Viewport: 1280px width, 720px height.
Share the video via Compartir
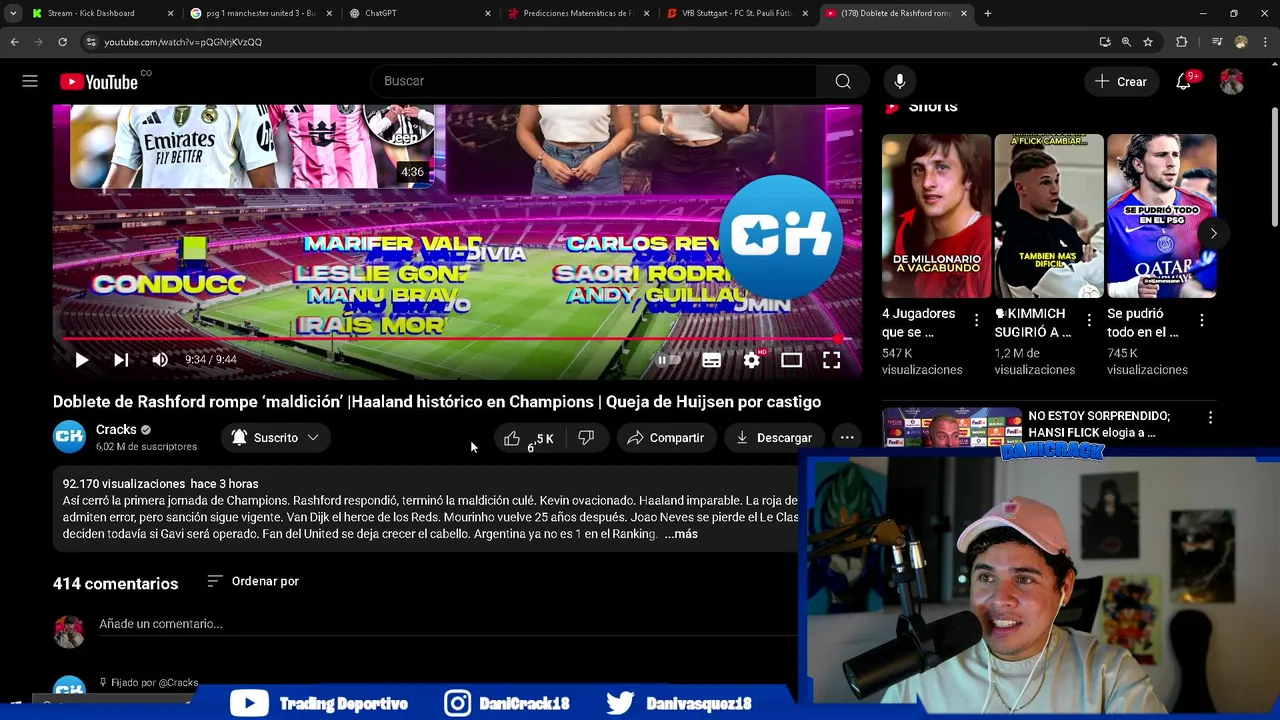pyautogui.click(x=666, y=438)
